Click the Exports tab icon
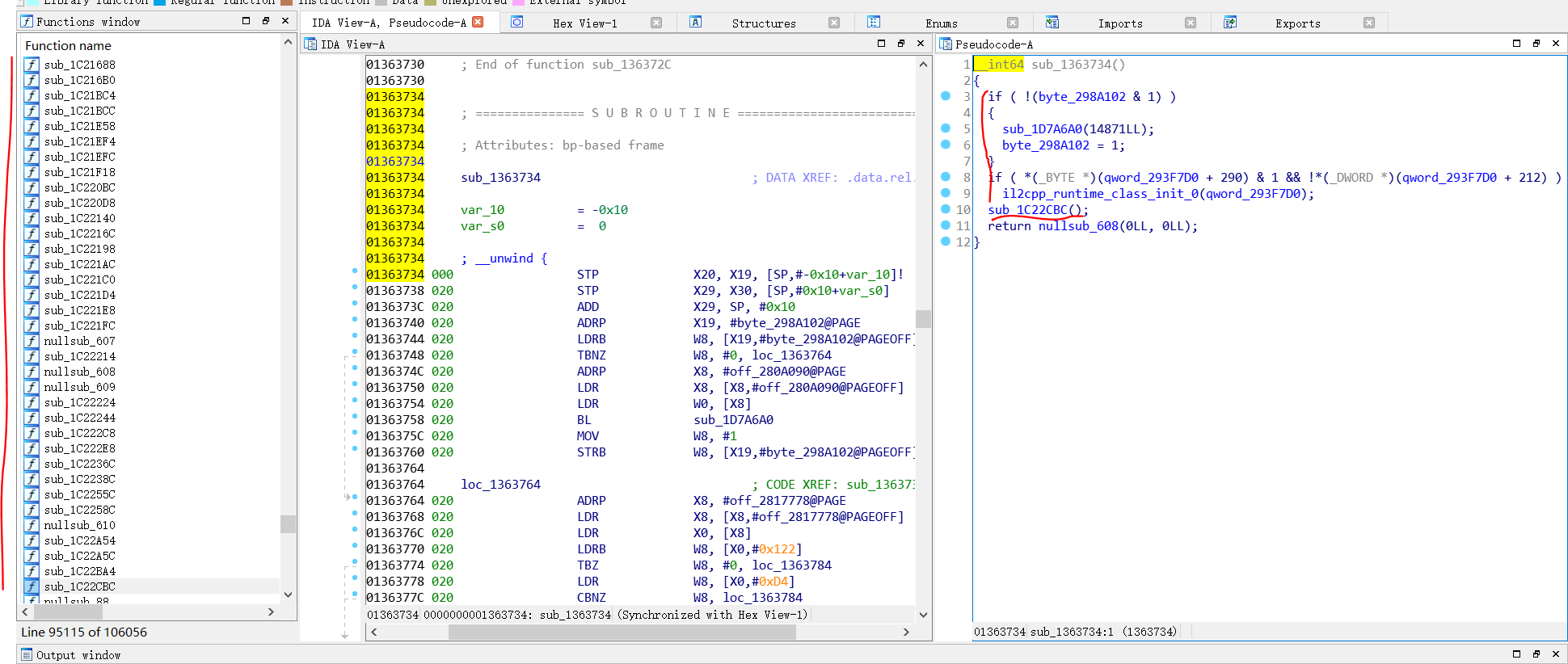The width and height of the screenshot is (1568, 664). tap(1229, 23)
